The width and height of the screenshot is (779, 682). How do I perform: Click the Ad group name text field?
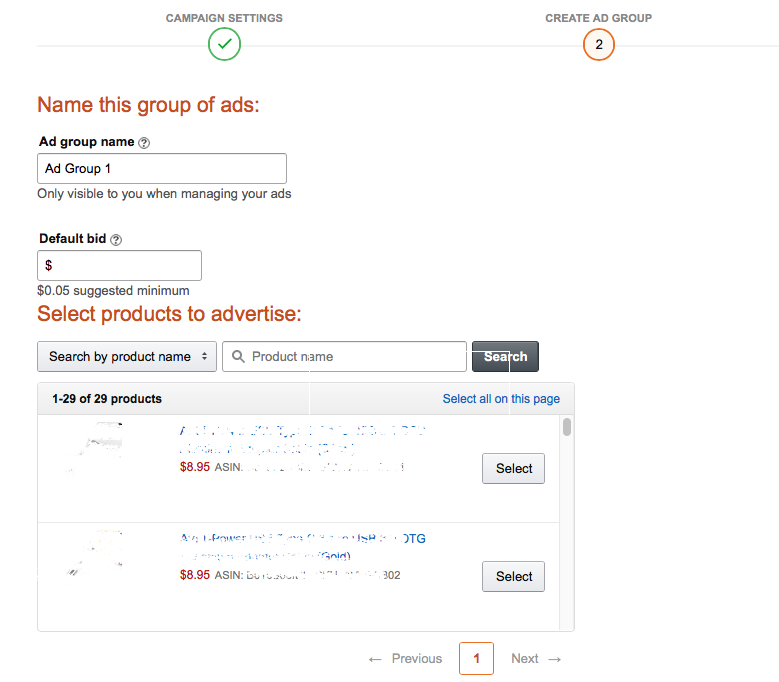[x=162, y=168]
